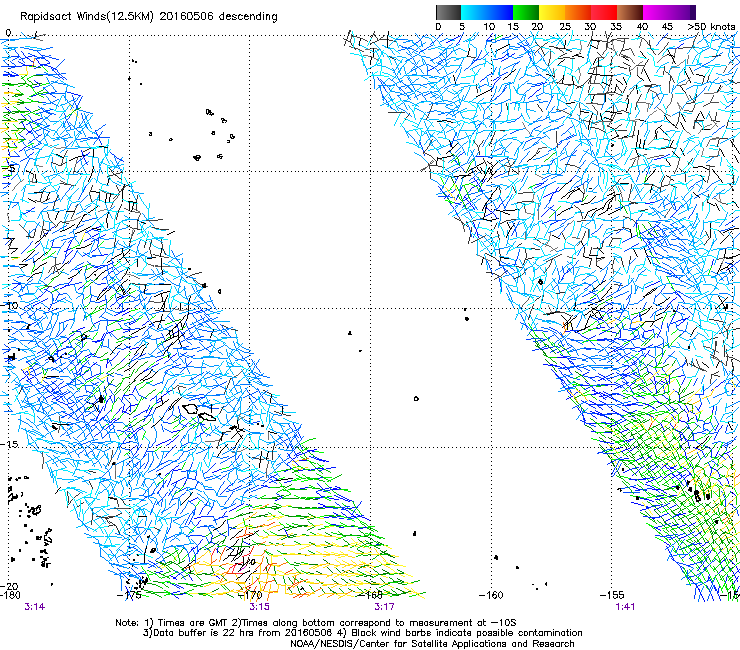The height and width of the screenshot is (650, 740).
Task: Click the legend scale label '30'
Action: click(x=590, y=26)
